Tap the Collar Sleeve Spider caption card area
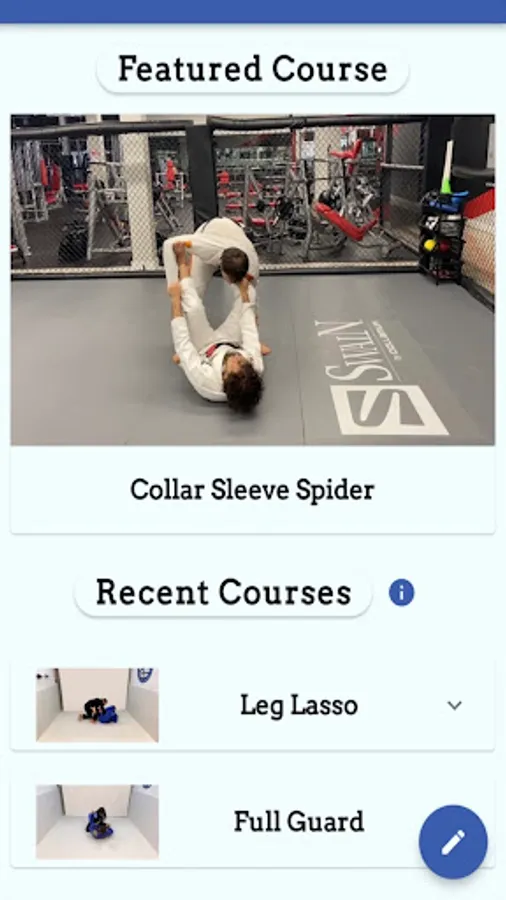The height and width of the screenshot is (900, 506). tap(253, 490)
